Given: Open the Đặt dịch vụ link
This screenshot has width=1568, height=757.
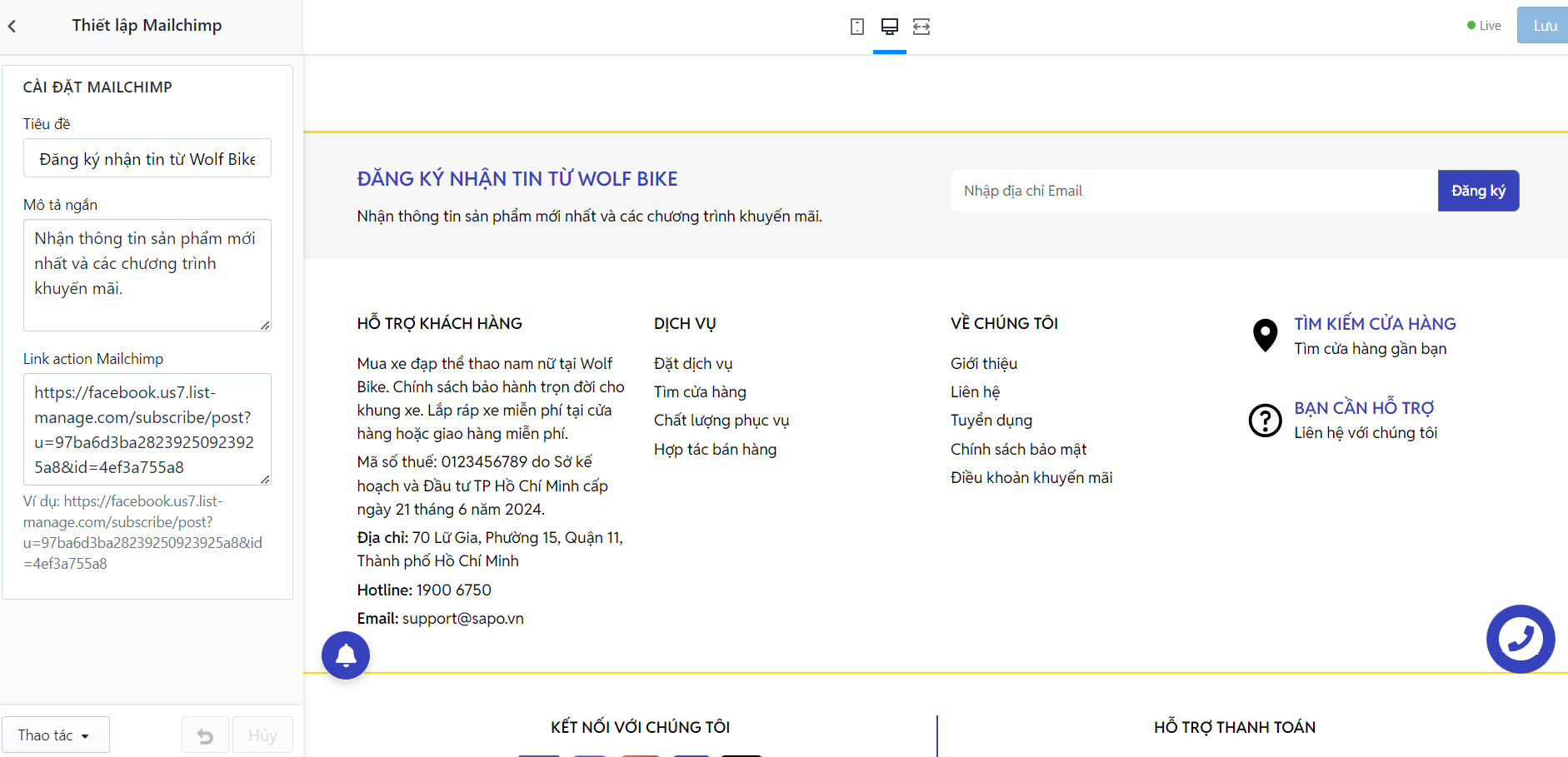Looking at the screenshot, I should 693,364.
